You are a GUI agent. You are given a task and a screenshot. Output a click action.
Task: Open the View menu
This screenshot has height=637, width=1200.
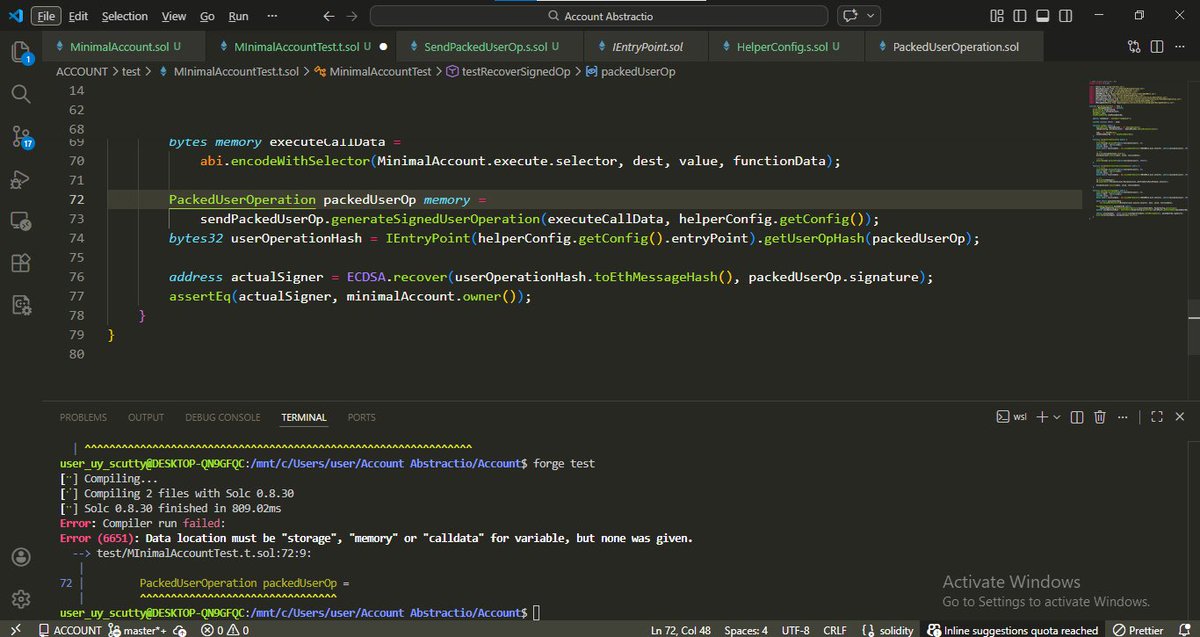(174, 16)
